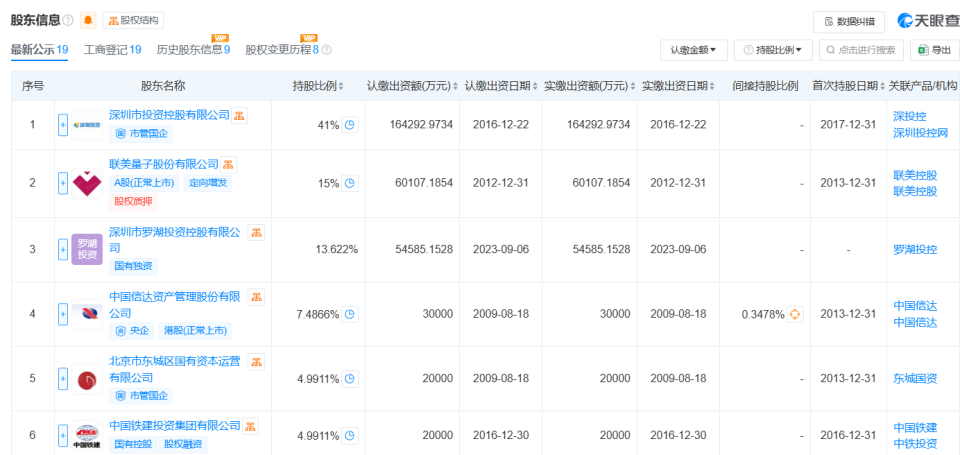Click the help icon after 股权变更历程

tap(326, 50)
